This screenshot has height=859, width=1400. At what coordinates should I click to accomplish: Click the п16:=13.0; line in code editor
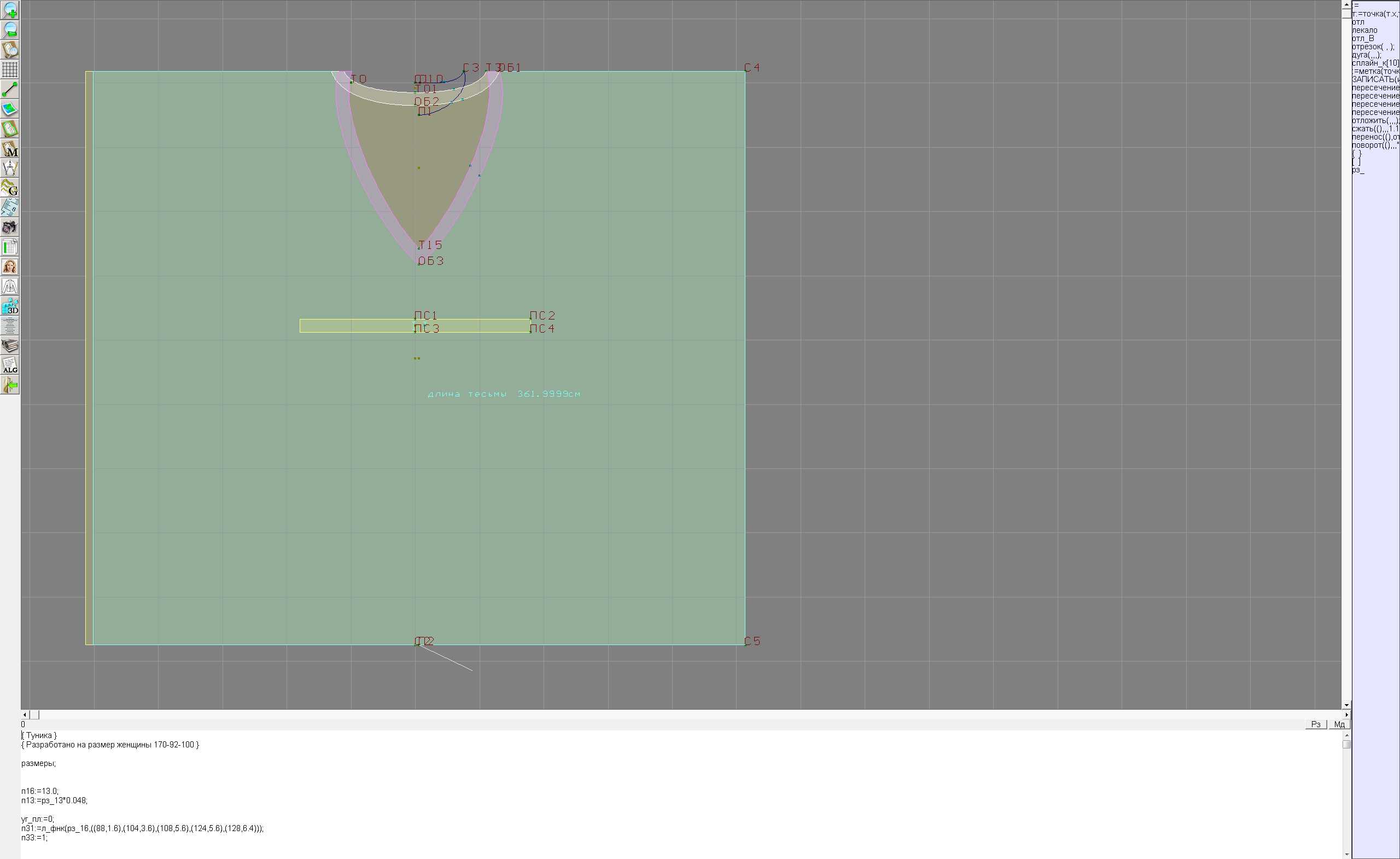(40, 791)
